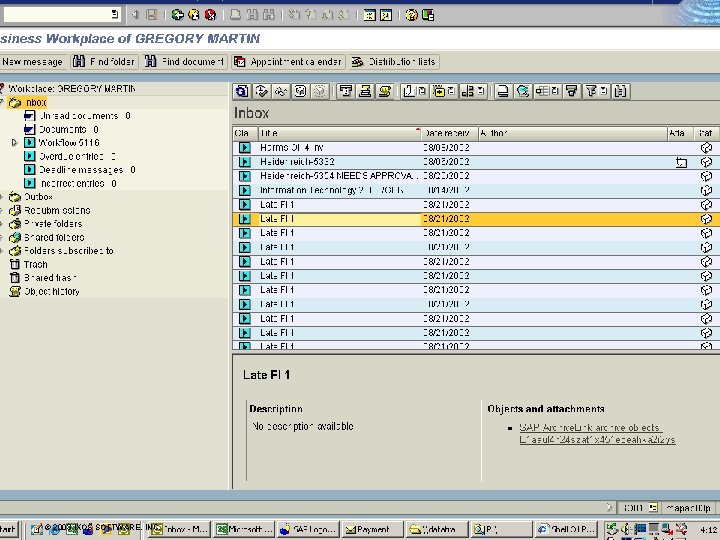720x540 pixels.
Task: Click the Distribution lists button
Action: pyautogui.click(x=394, y=62)
